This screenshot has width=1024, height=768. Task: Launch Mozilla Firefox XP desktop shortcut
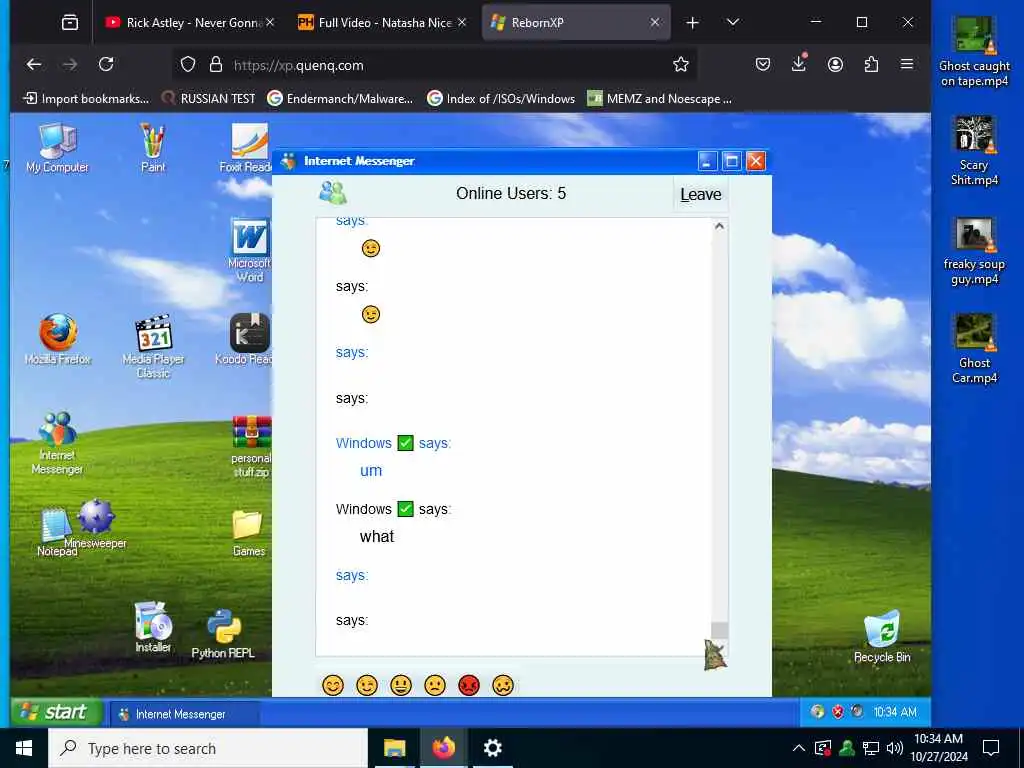(x=57, y=339)
